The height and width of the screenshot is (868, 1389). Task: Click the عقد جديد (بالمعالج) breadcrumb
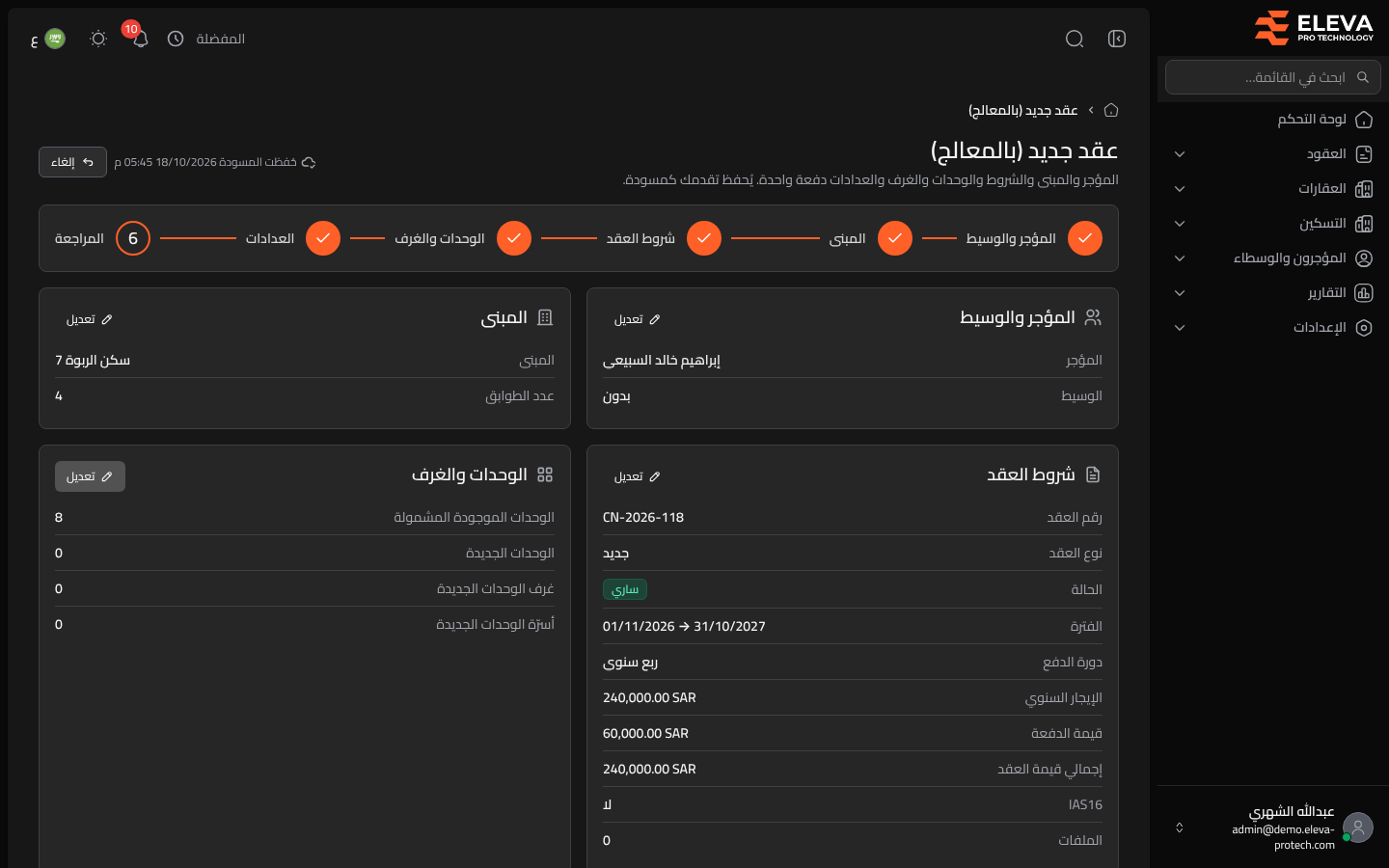(x=1023, y=110)
